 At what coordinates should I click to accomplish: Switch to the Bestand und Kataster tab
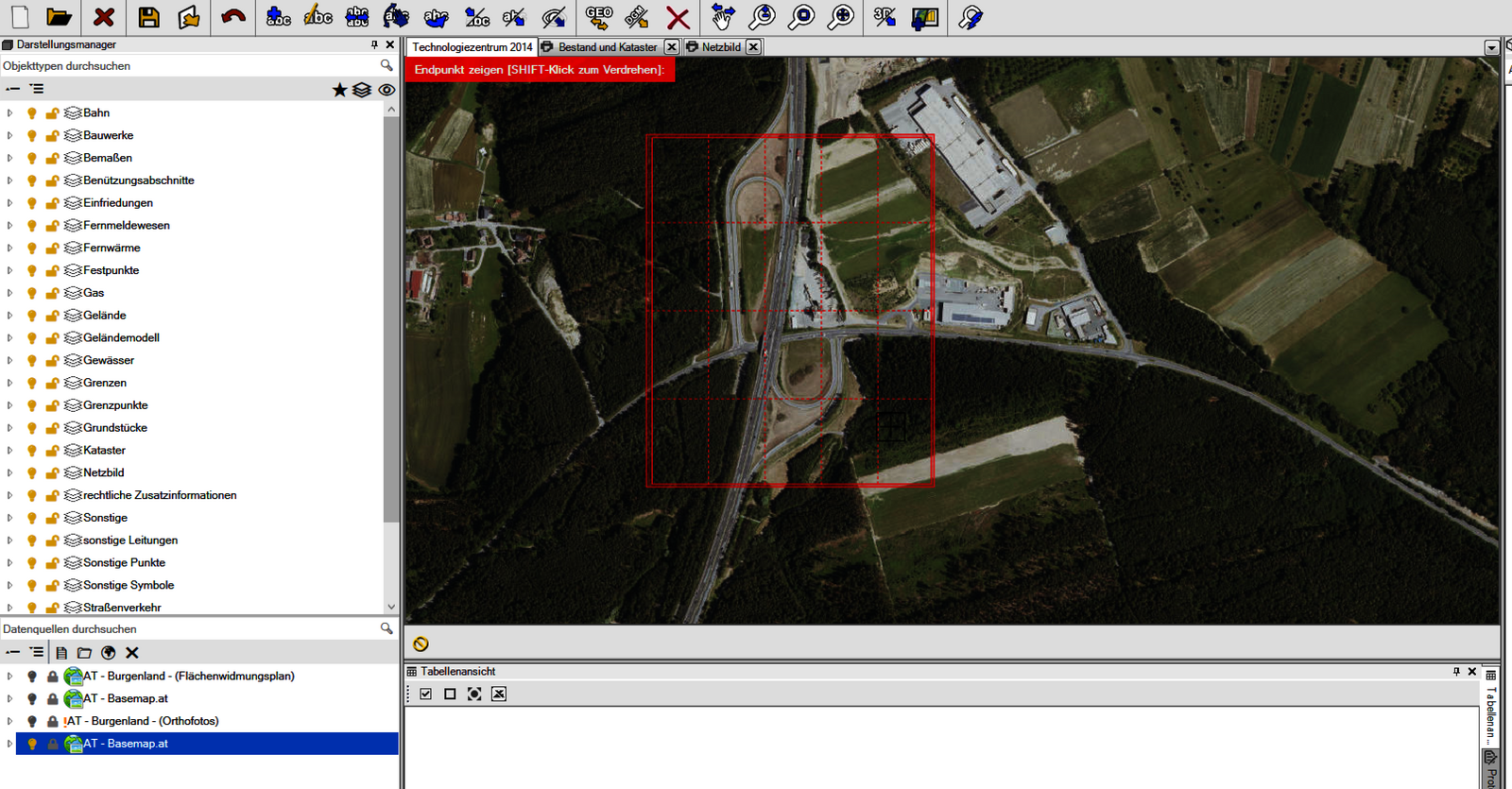607,47
